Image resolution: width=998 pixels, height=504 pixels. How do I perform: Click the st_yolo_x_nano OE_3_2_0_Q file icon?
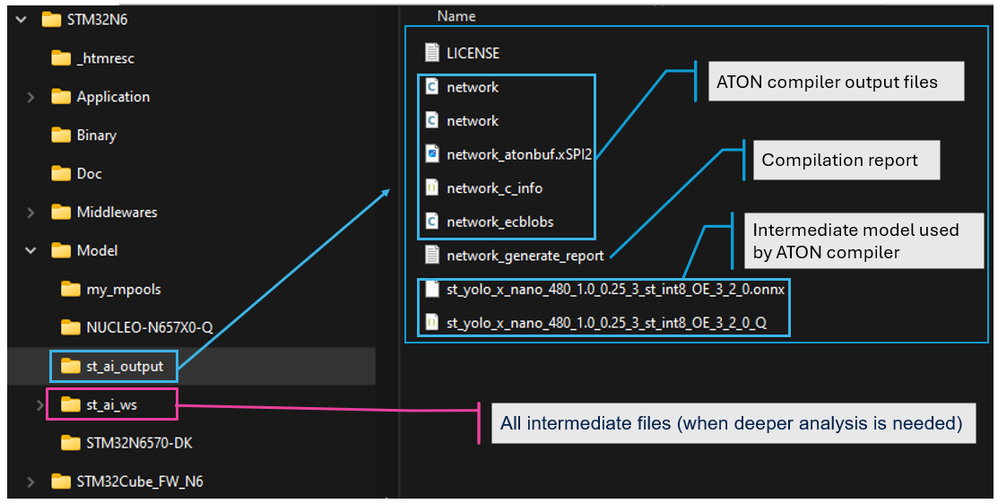click(x=432, y=323)
